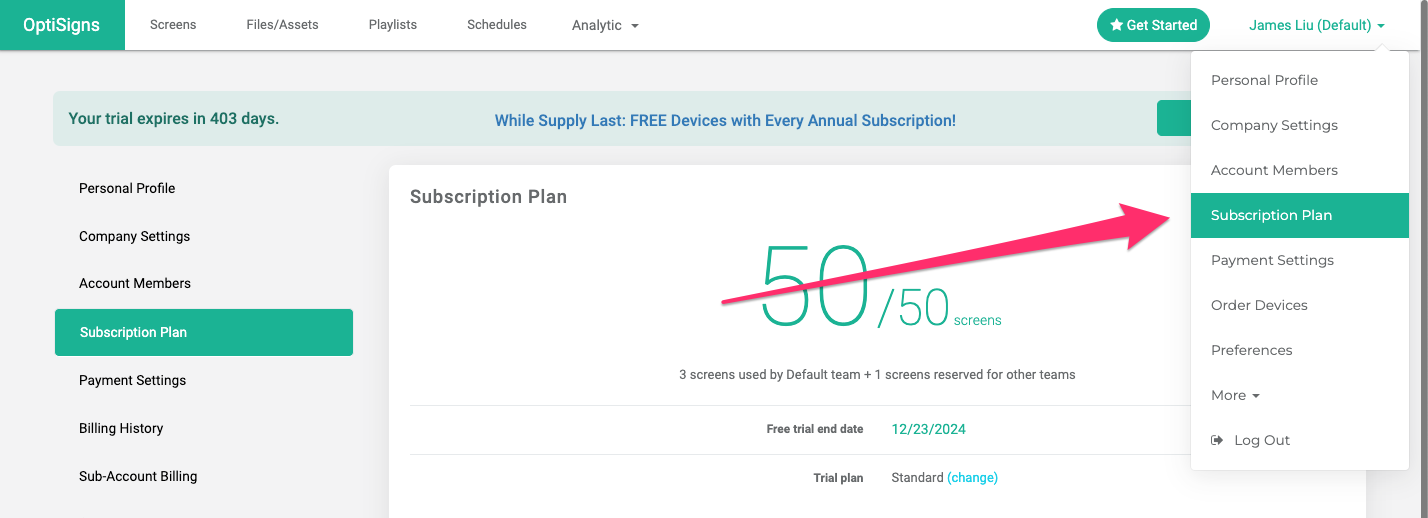1428x518 pixels.
Task: Click the star icon in Get Started
Action: coord(1117,25)
